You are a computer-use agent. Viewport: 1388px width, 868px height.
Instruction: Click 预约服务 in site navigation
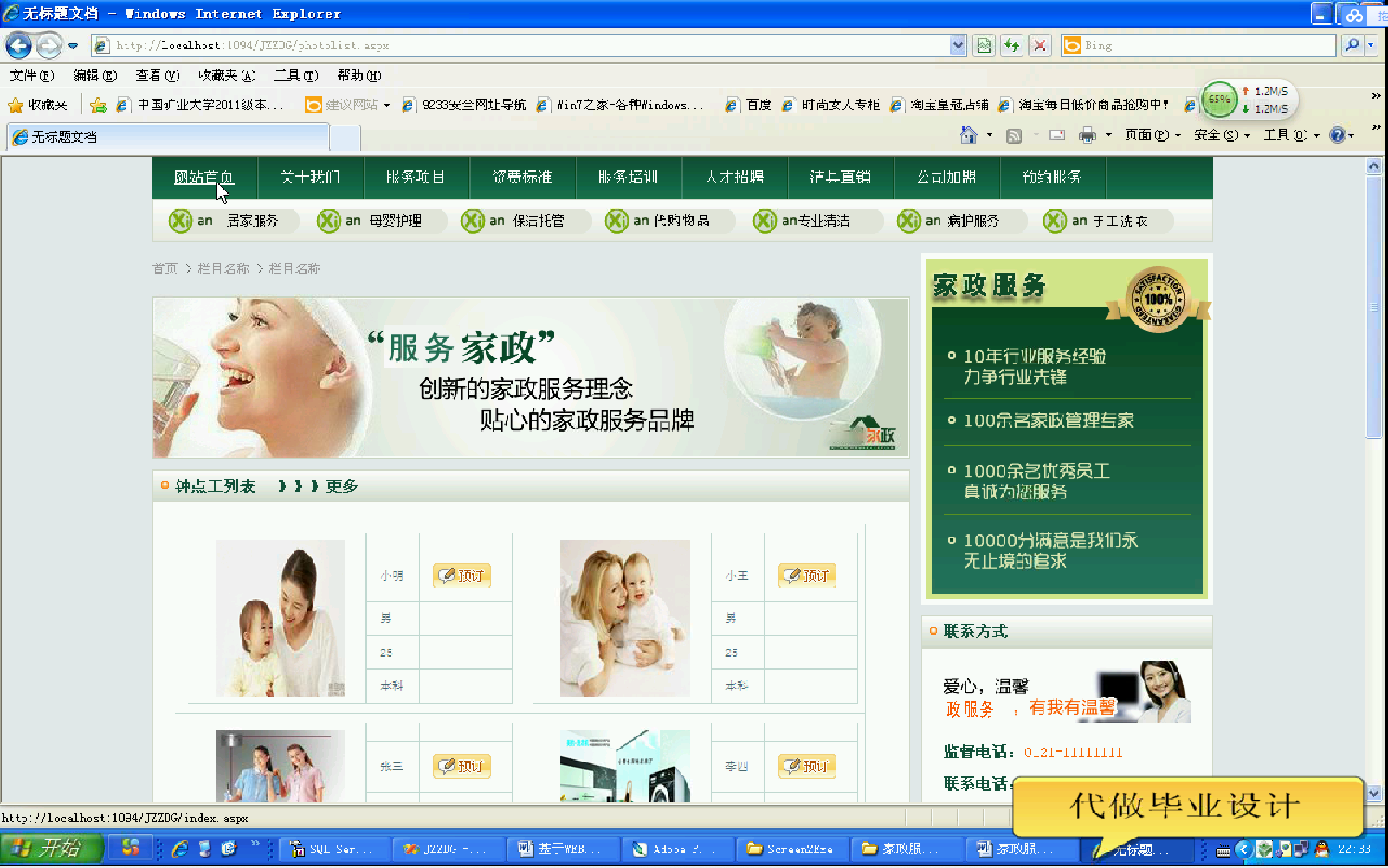1052,177
